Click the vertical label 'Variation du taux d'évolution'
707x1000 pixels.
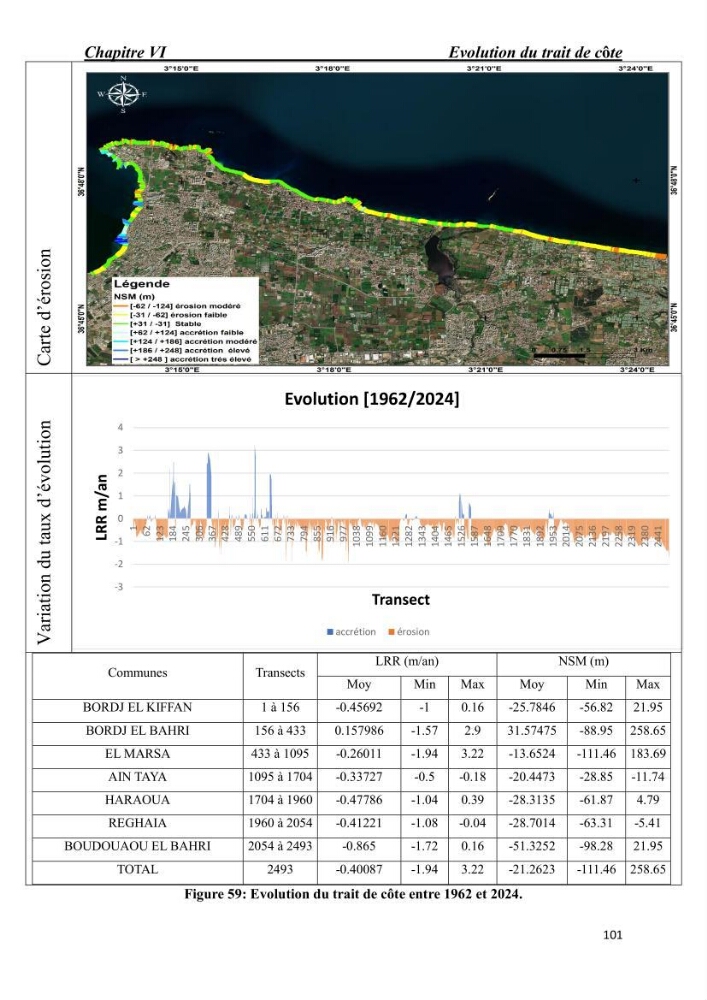pyautogui.click(x=44, y=532)
